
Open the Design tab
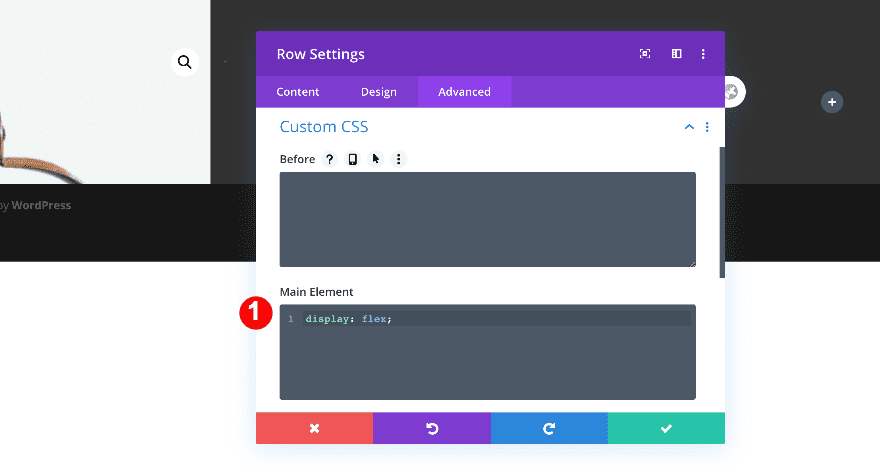(x=379, y=92)
